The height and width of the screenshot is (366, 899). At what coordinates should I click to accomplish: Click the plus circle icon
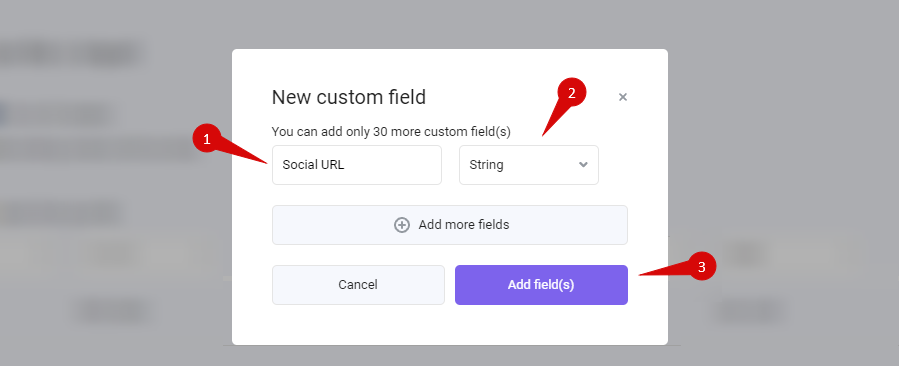click(402, 225)
